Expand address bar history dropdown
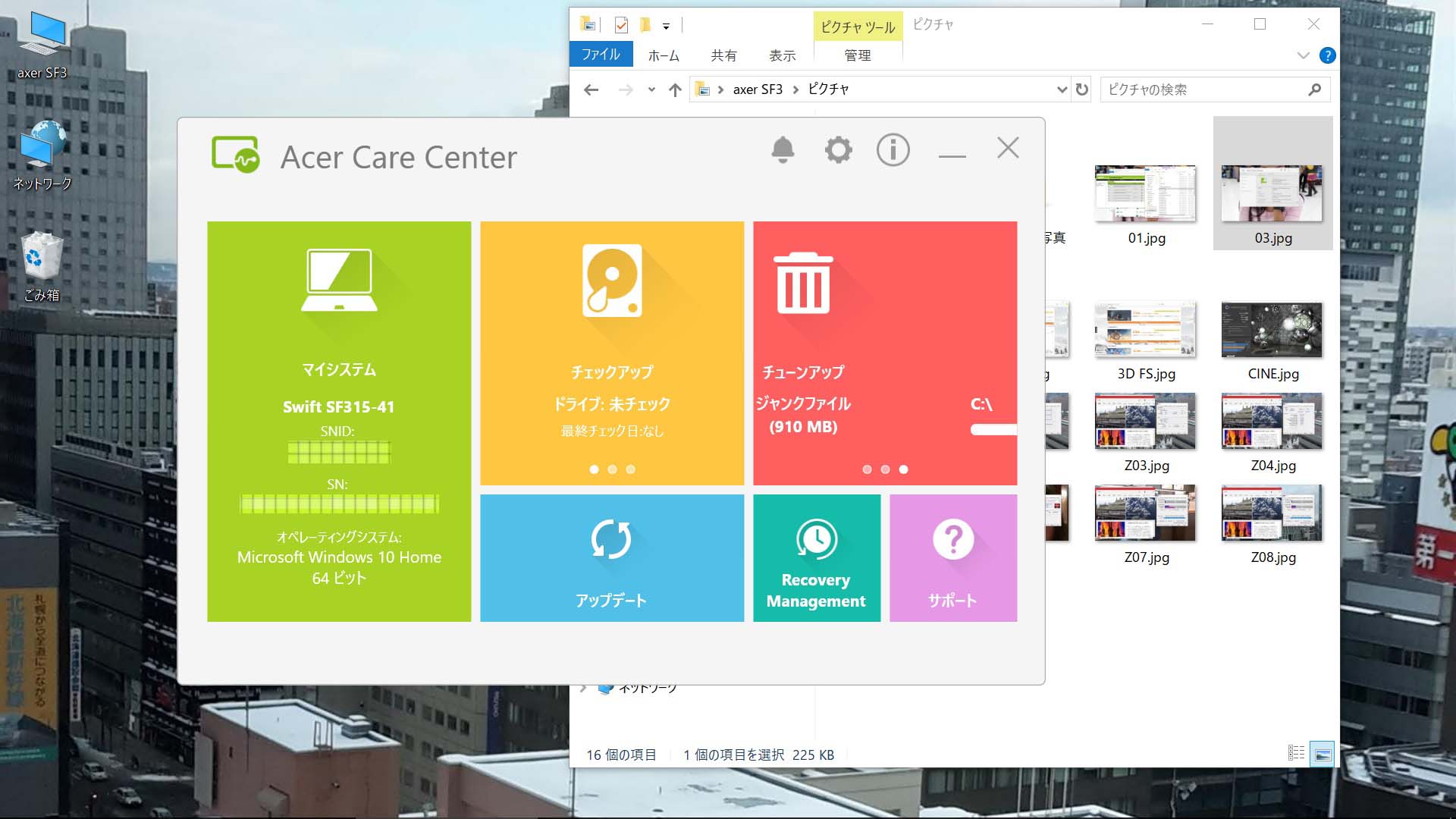 1062,89
